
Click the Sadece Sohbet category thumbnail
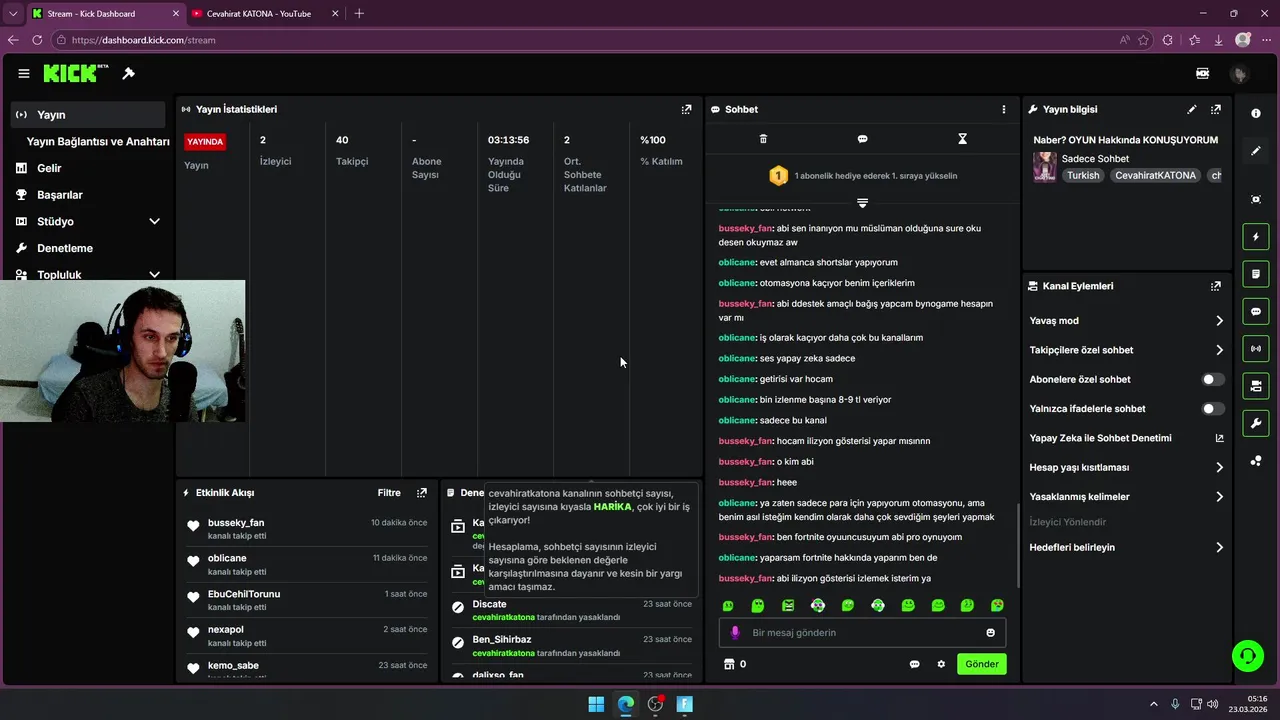pos(1045,167)
